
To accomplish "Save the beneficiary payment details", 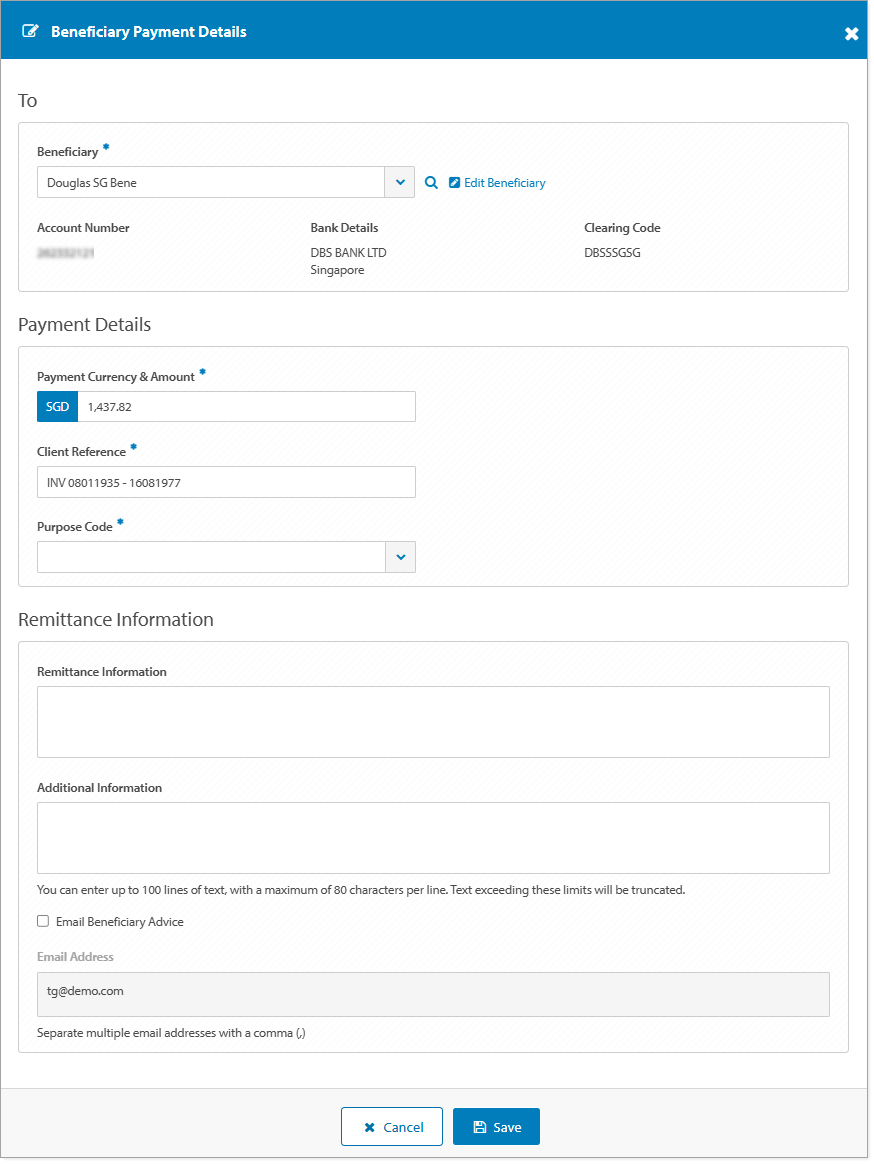I will click(x=496, y=1126).
